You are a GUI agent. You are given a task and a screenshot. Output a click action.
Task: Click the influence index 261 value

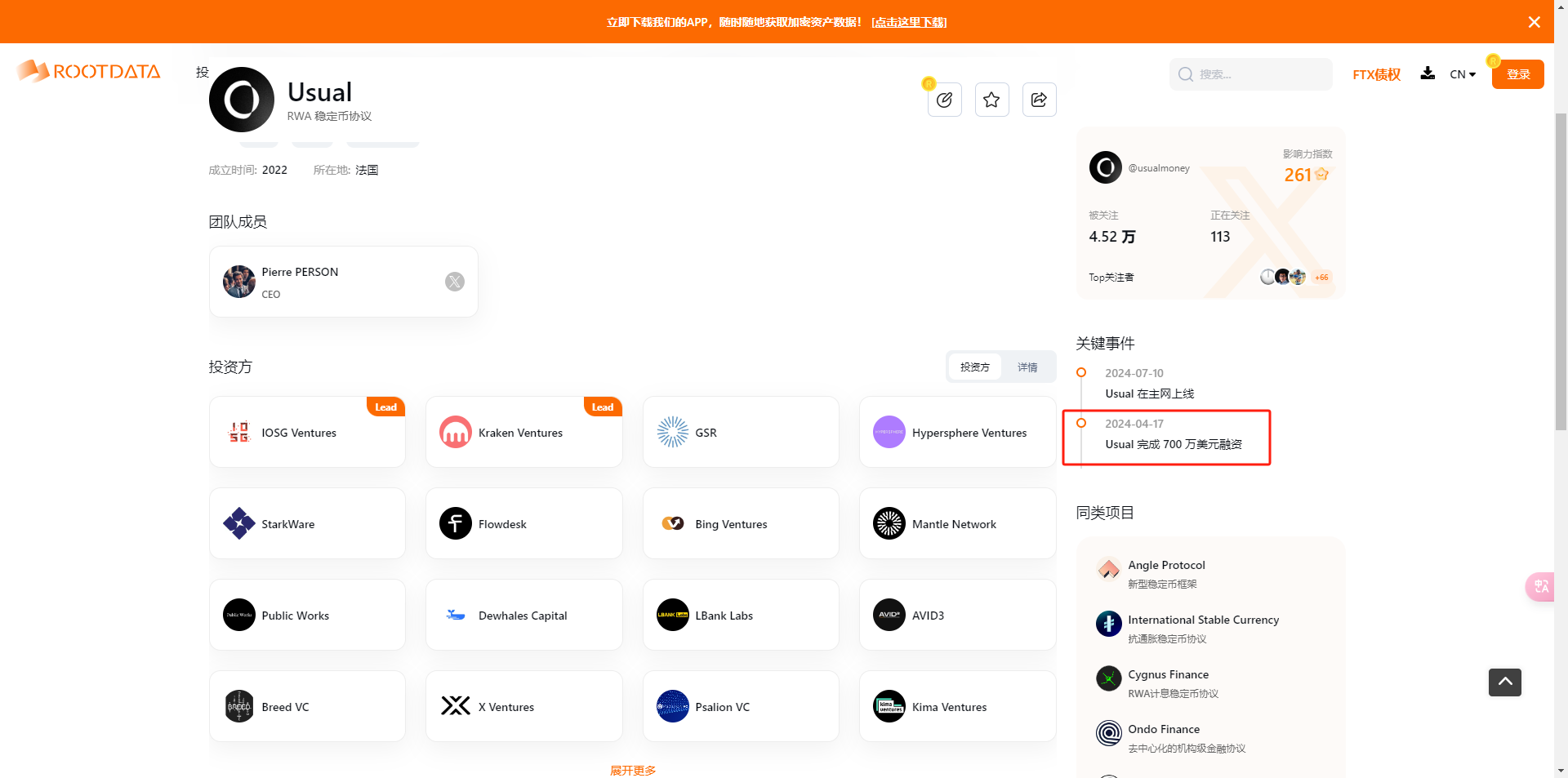pyautogui.click(x=1297, y=175)
